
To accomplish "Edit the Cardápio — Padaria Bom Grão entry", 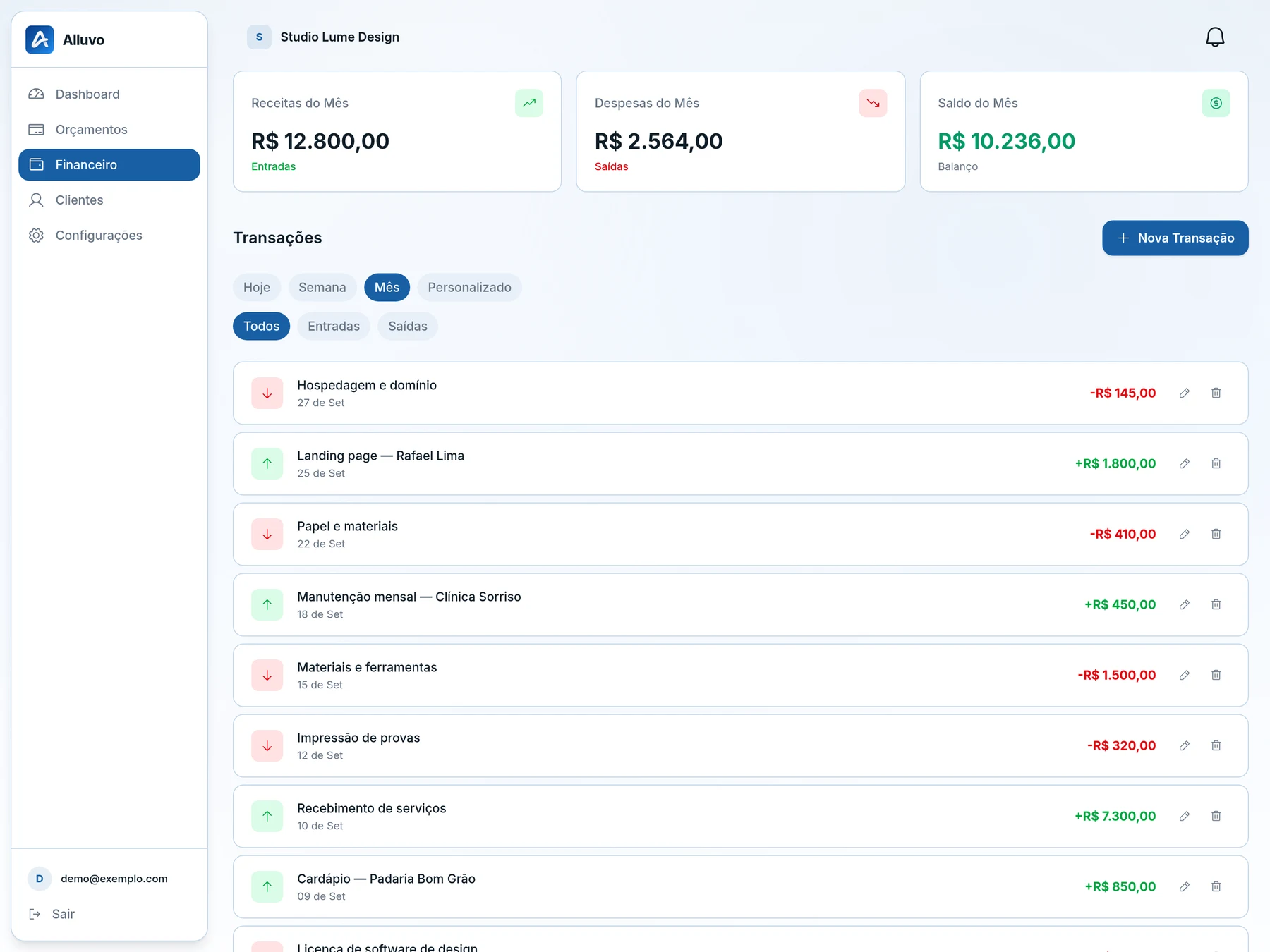I will [1185, 887].
